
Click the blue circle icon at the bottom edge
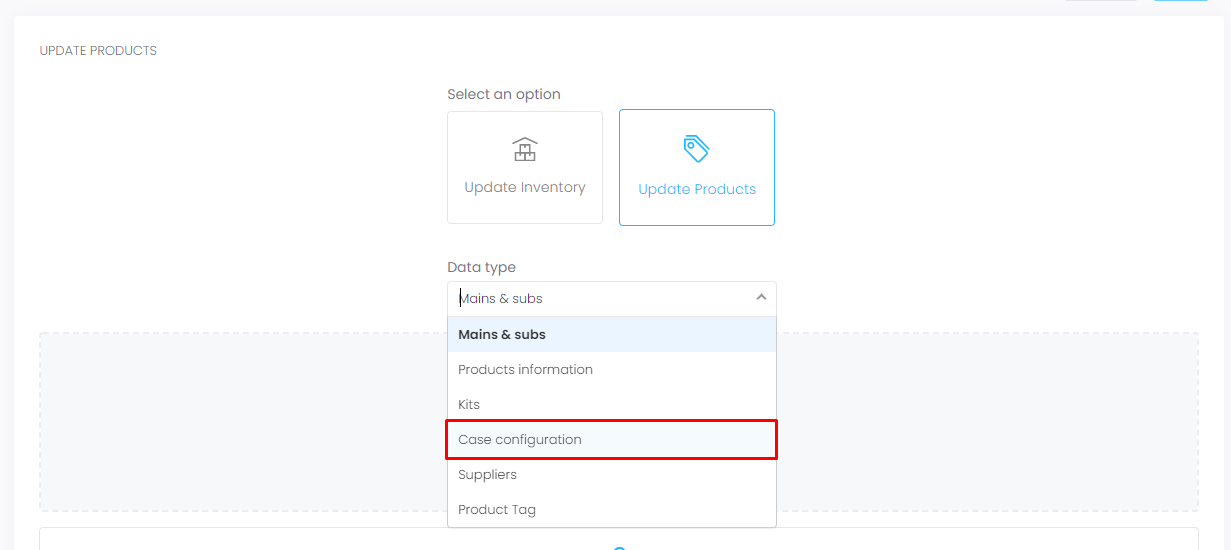(x=619, y=547)
